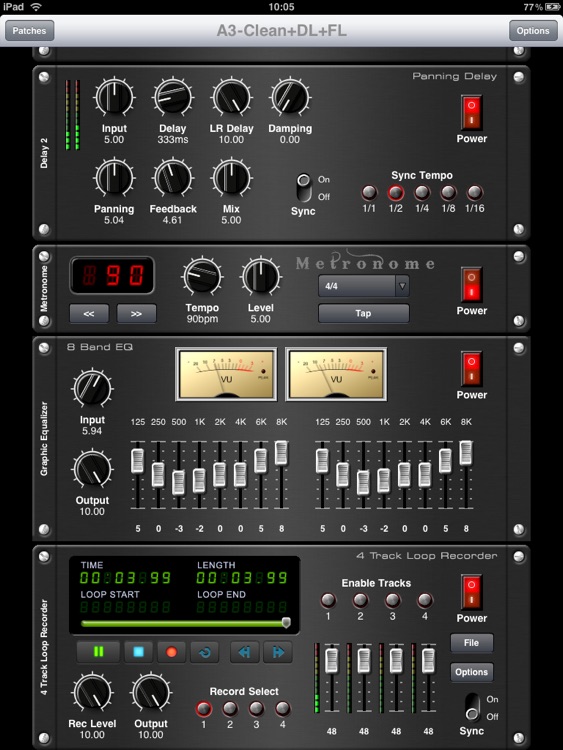Select Sync Tempo 1/8

(x=448, y=192)
